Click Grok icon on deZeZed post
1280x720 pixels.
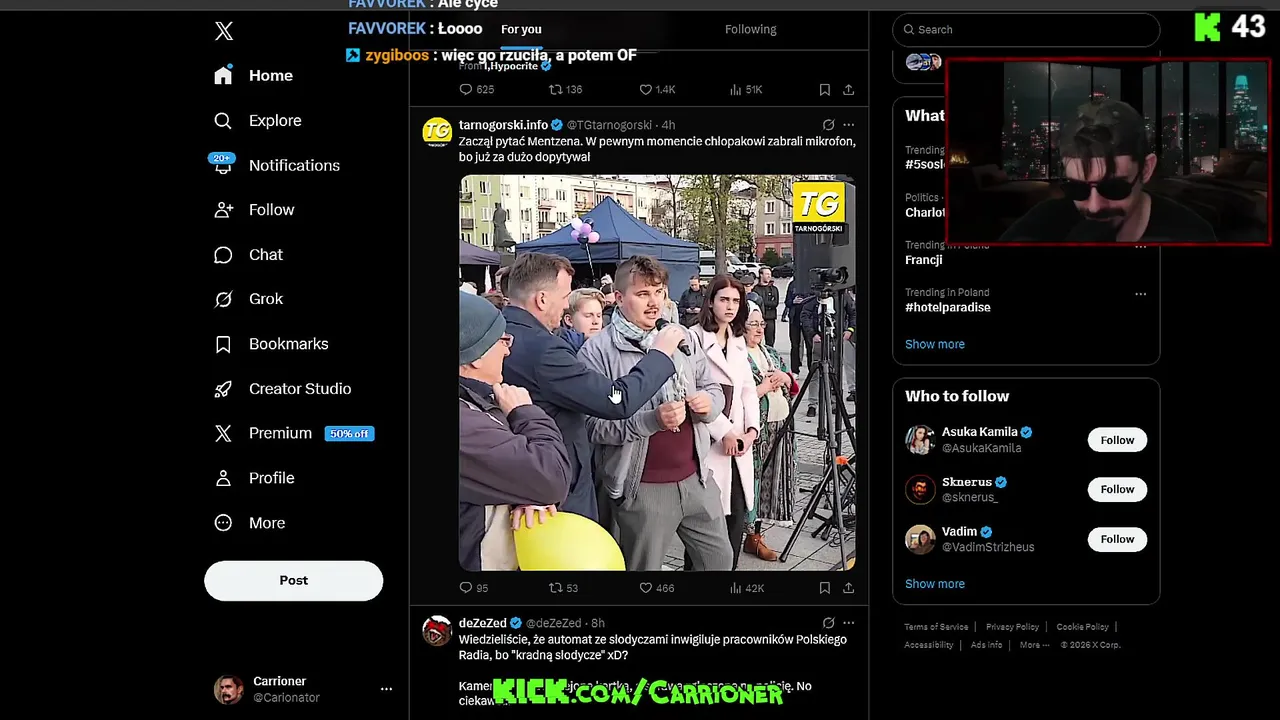[828, 623]
